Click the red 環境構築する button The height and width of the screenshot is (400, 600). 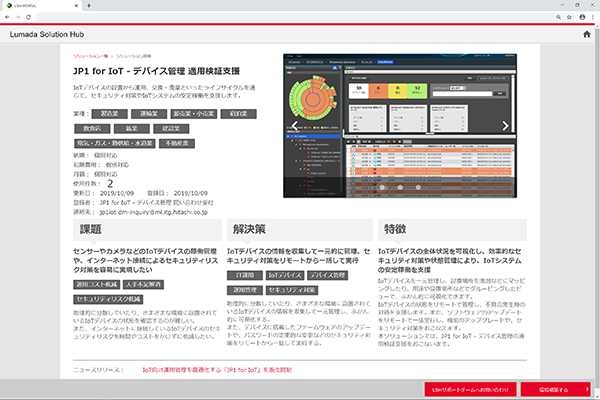(x=556, y=389)
